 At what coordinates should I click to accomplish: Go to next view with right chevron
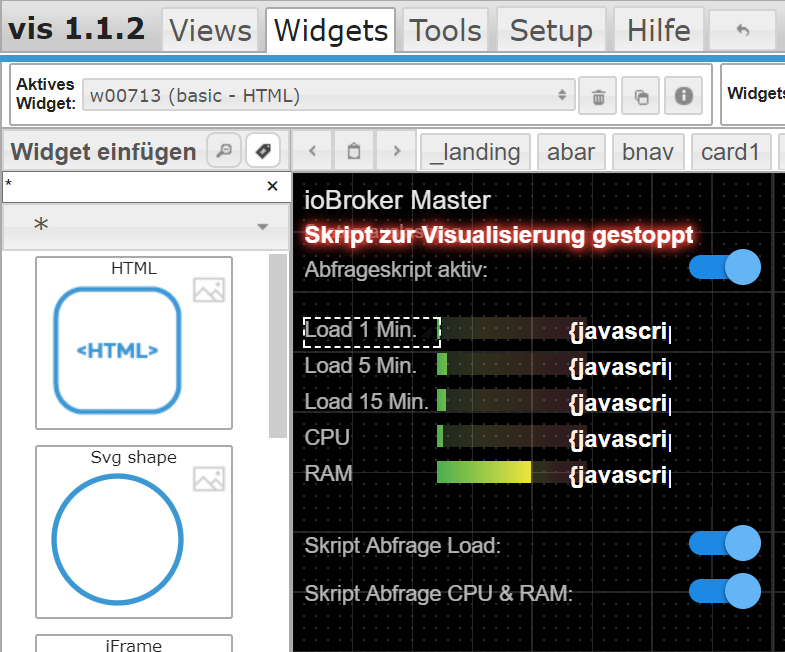coord(397,151)
